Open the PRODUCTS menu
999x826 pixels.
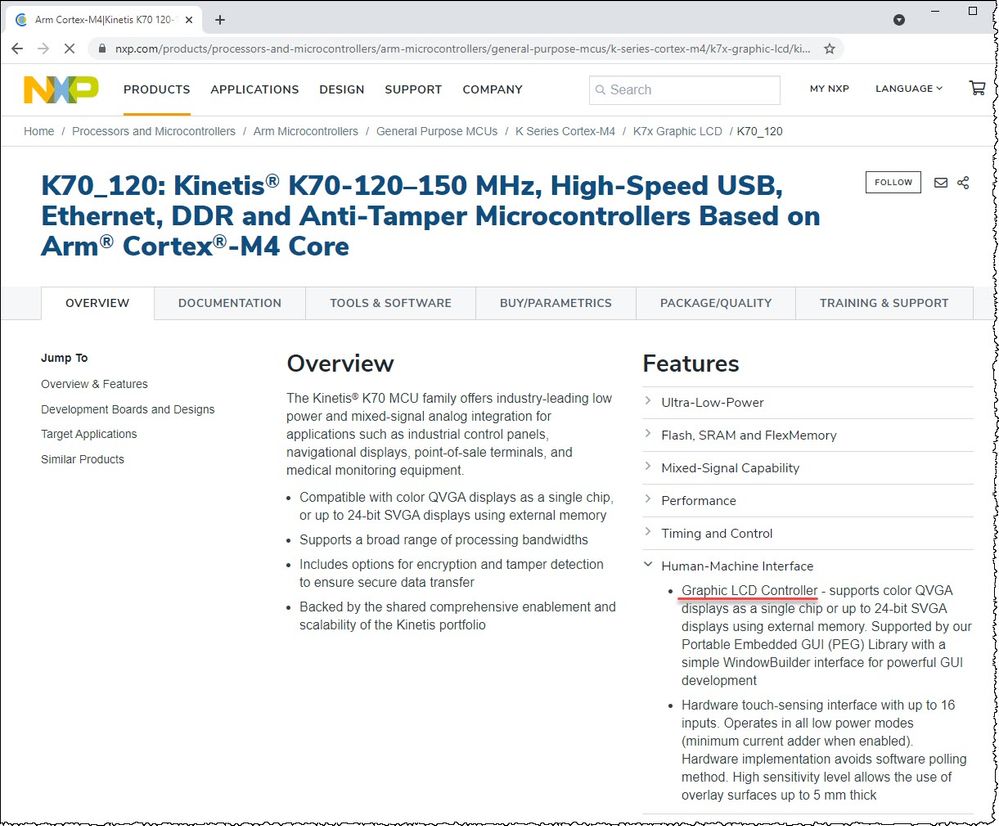(x=157, y=89)
